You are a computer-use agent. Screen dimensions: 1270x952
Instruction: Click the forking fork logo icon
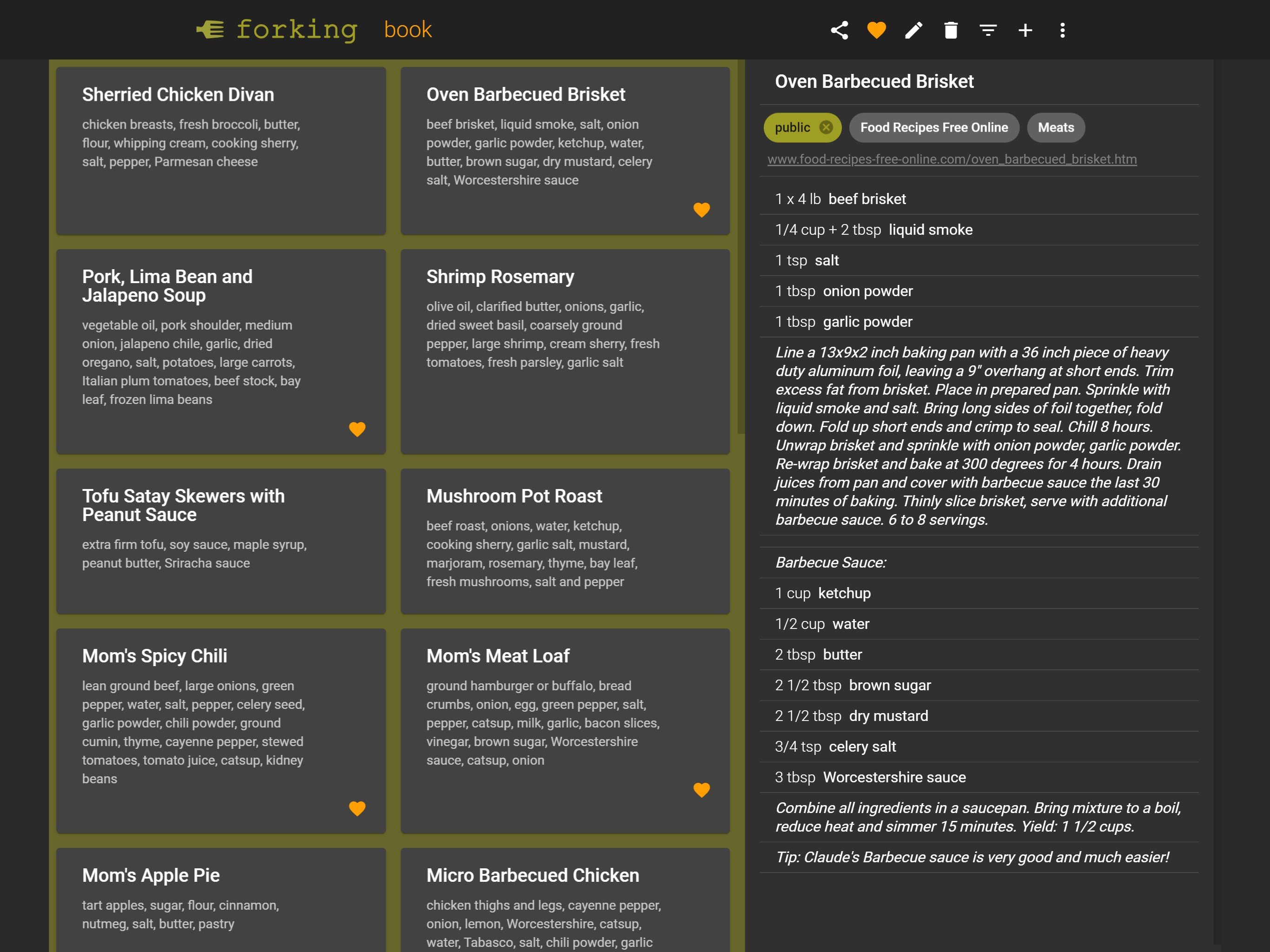[210, 29]
